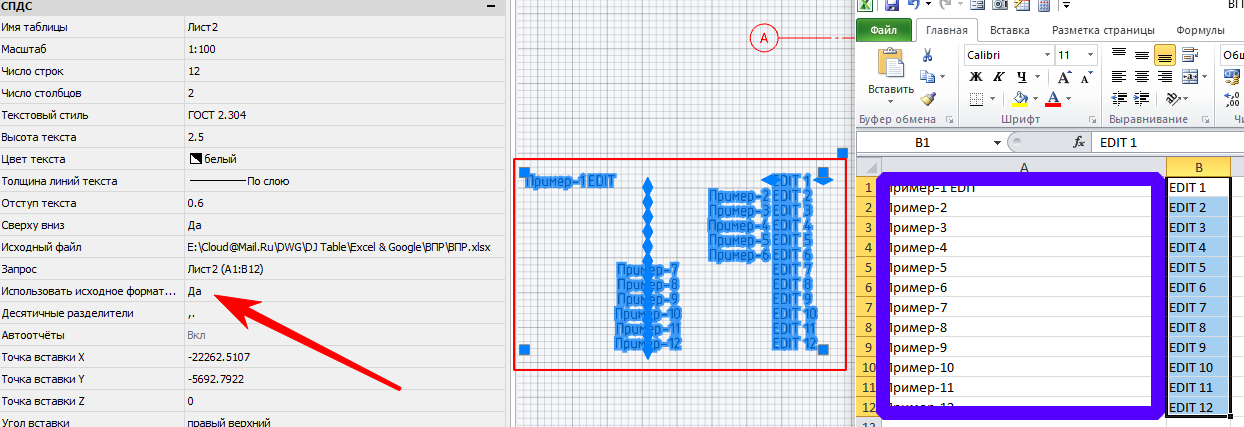
Task: Click the fill color bucket icon
Action: tap(1020, 98)
